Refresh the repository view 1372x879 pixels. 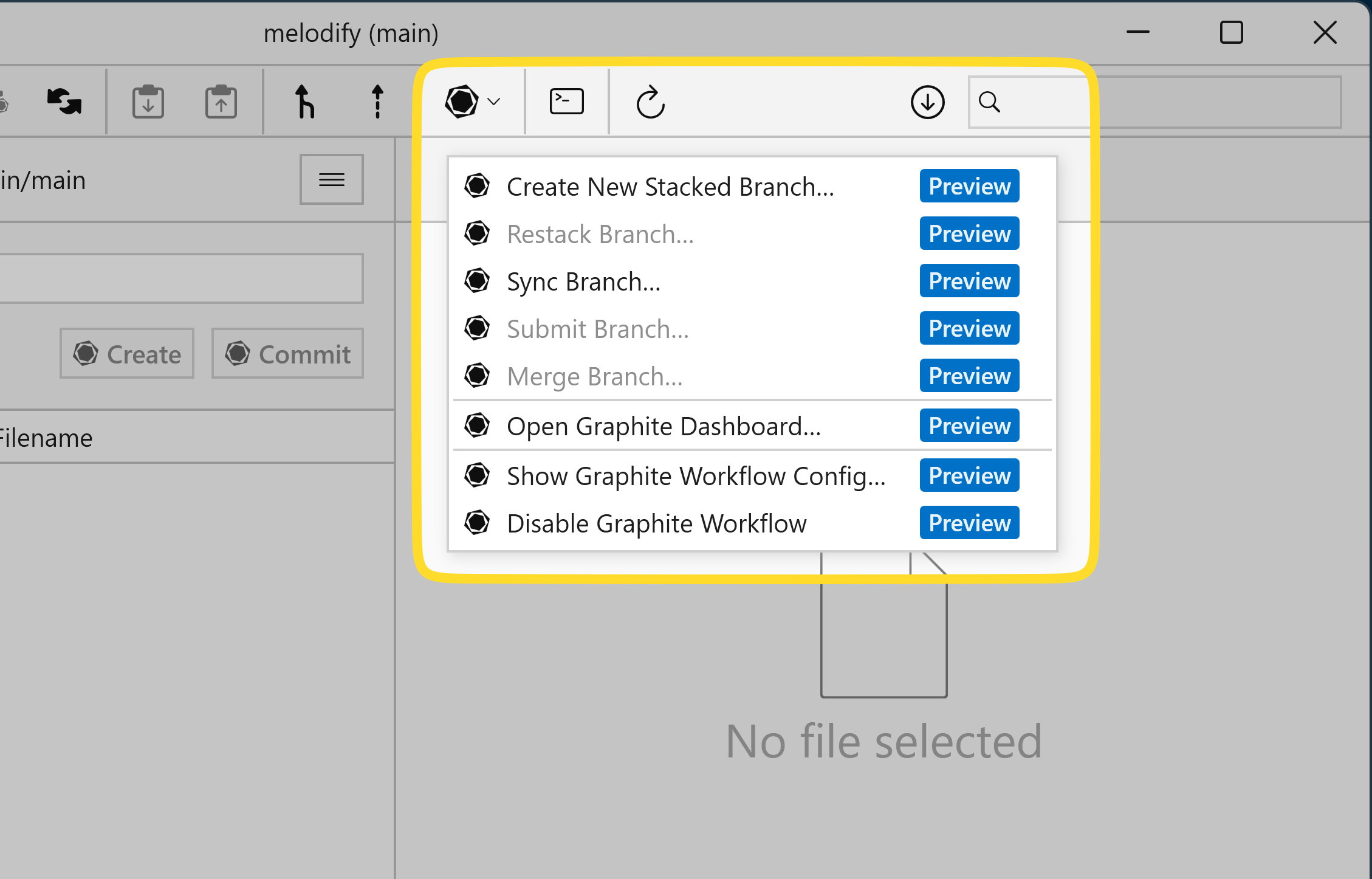pos(650,102)
